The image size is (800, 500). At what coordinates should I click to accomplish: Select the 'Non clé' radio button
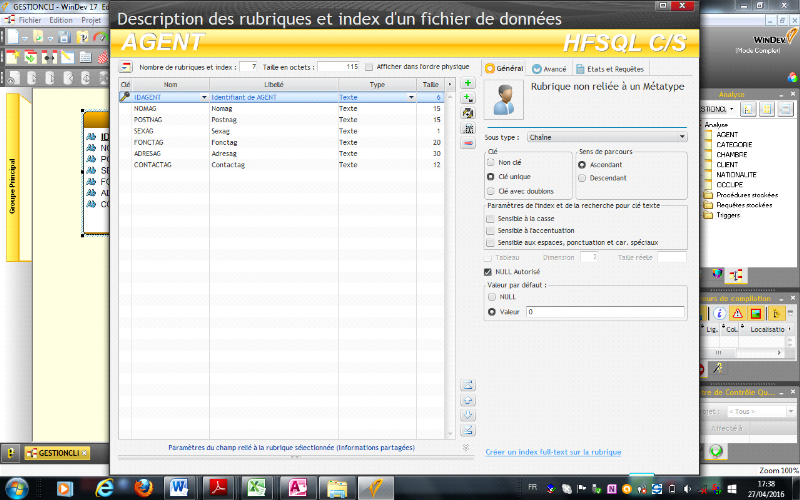pyautogui.click(x=490, y=162)
